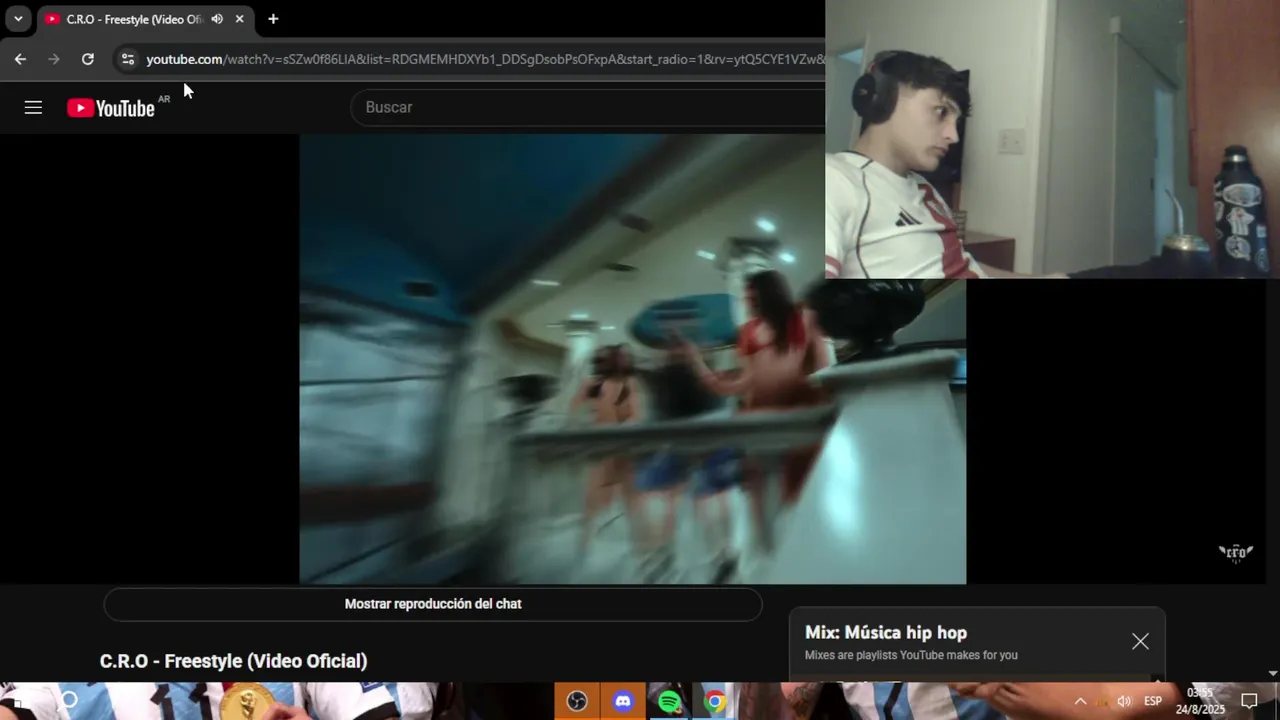This screenshot has width=1280, height=720.
Task: Click the browser forward arrow
Action: (54, 59)
